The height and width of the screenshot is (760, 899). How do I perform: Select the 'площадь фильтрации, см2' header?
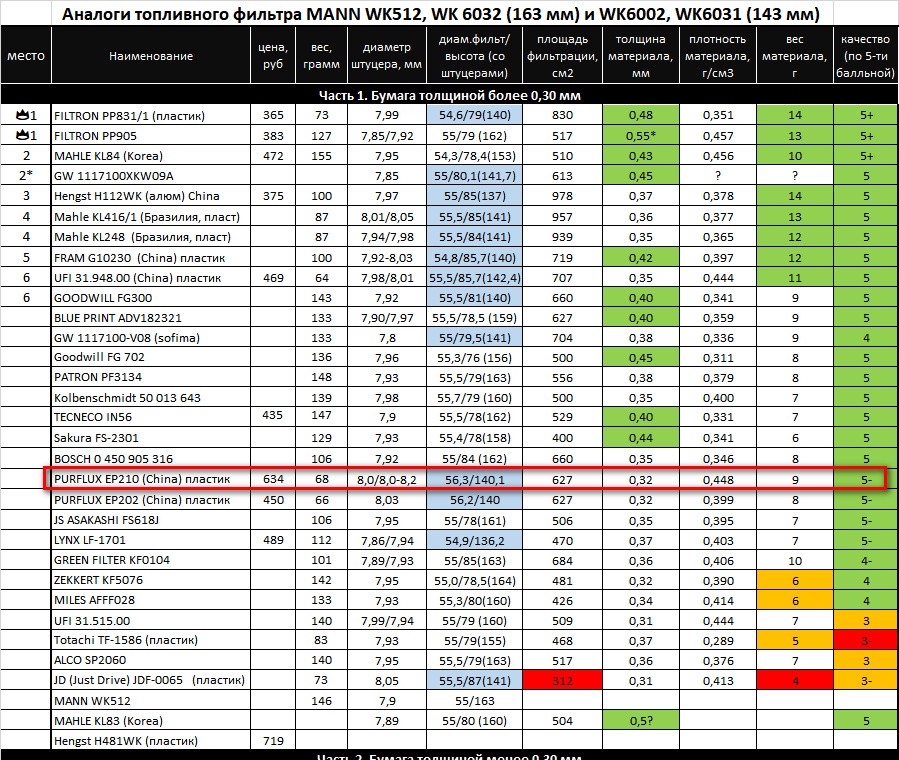pos(562,56)
